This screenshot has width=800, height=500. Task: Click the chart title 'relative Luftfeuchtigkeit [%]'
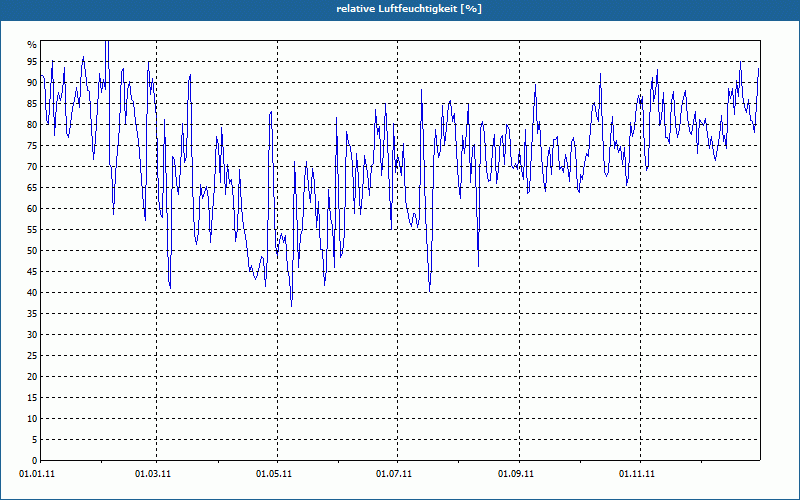tap(409, 9)
